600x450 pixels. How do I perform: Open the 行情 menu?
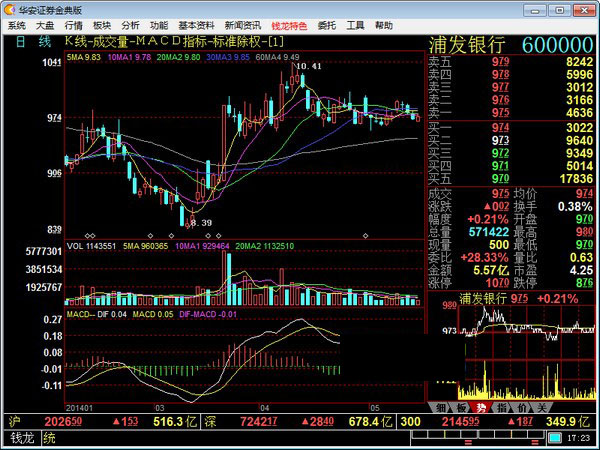pyautogui.click(x=73, y=26)
